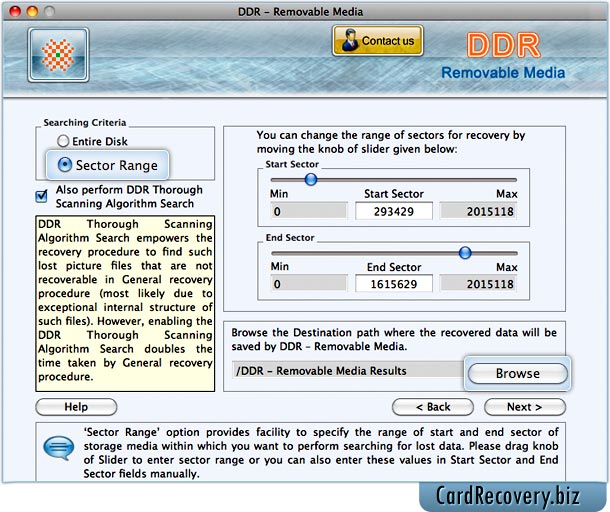Viewport: 610px width, 512px height.
Task: Click the Start Sector Min field showing 0
Action: coord(309,211)
